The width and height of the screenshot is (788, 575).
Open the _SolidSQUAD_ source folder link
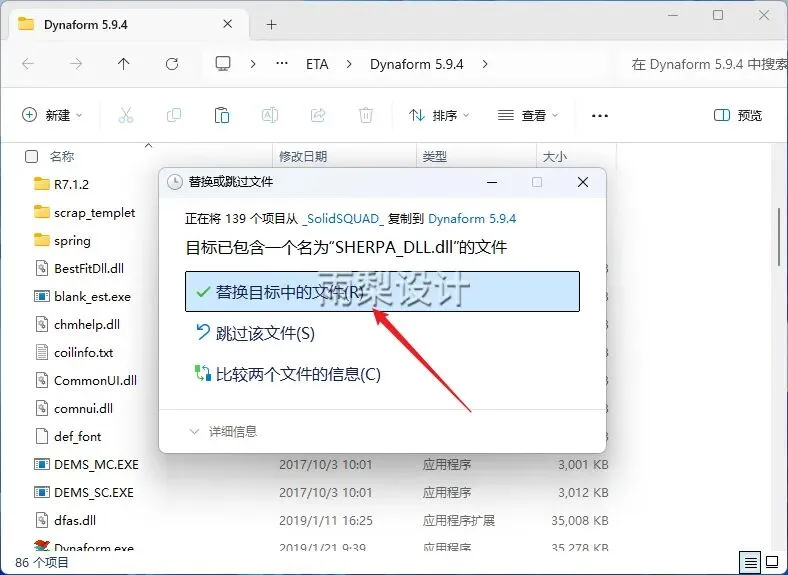tap(343, 219)
